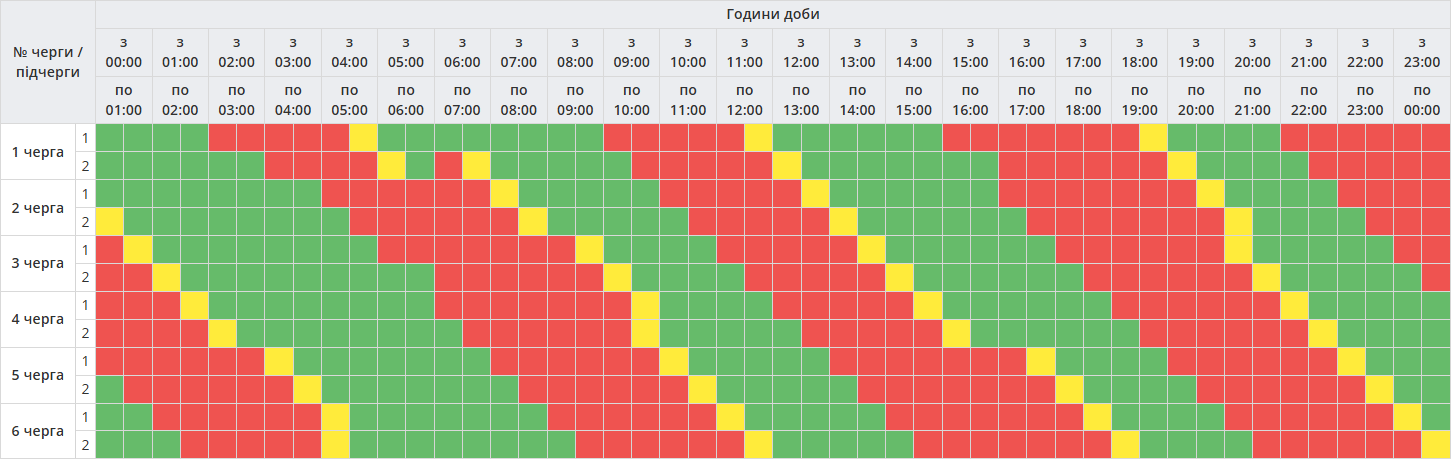Click the "з 23:00" column header
This screenshot has width=1451, height=459.
point(1422,52)
